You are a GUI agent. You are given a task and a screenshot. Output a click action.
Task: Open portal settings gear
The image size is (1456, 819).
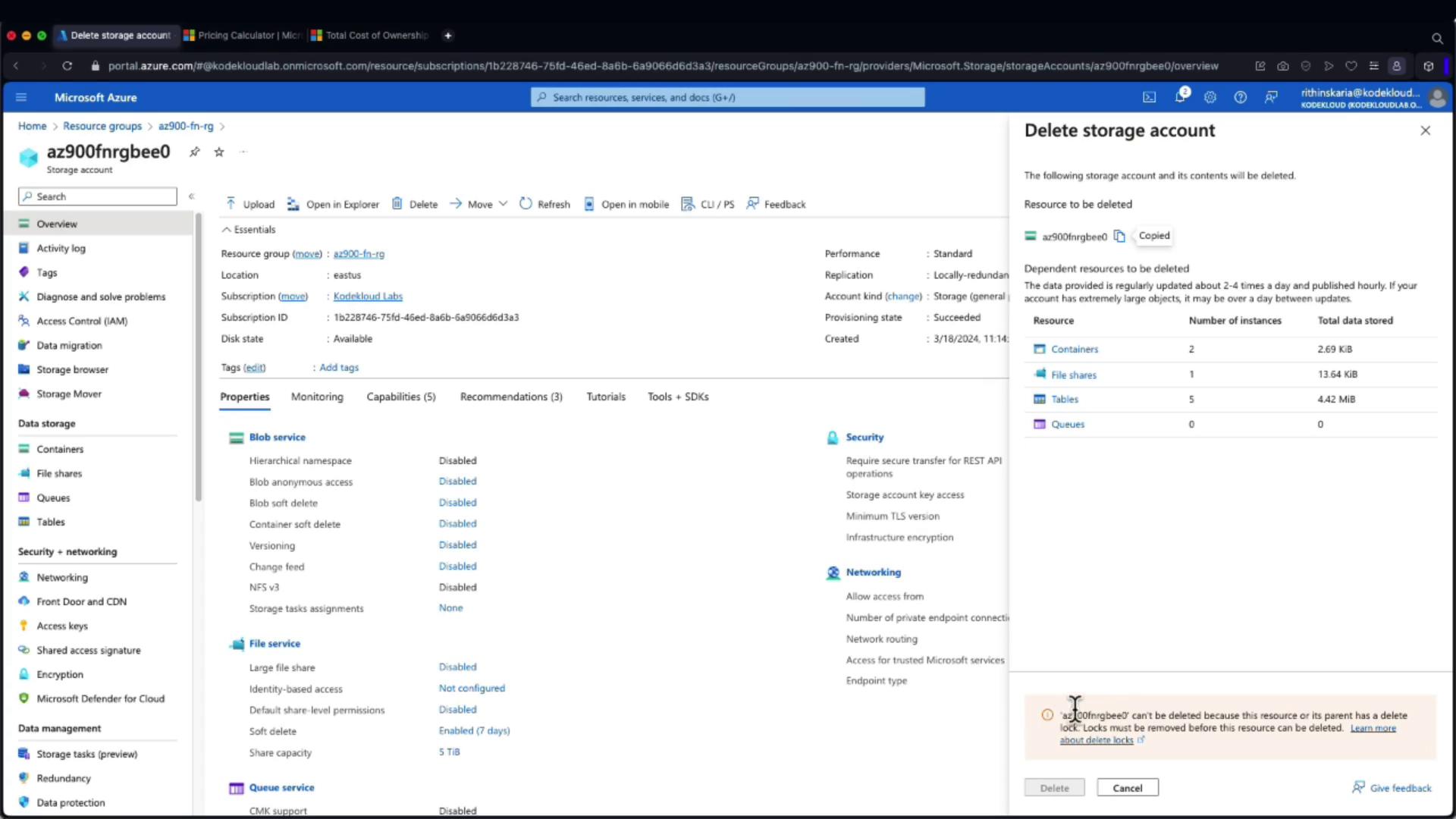tap(1210, 97)
